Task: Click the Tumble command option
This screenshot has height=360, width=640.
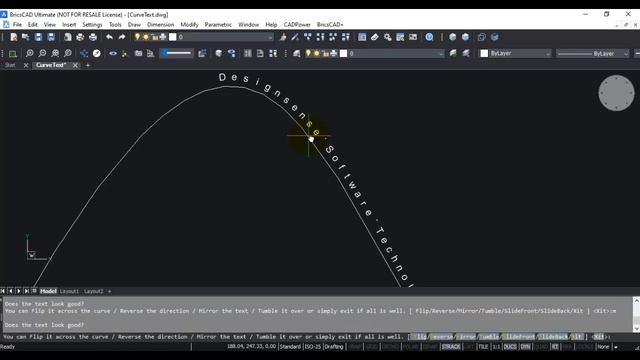Action: (x=489, y=337)
